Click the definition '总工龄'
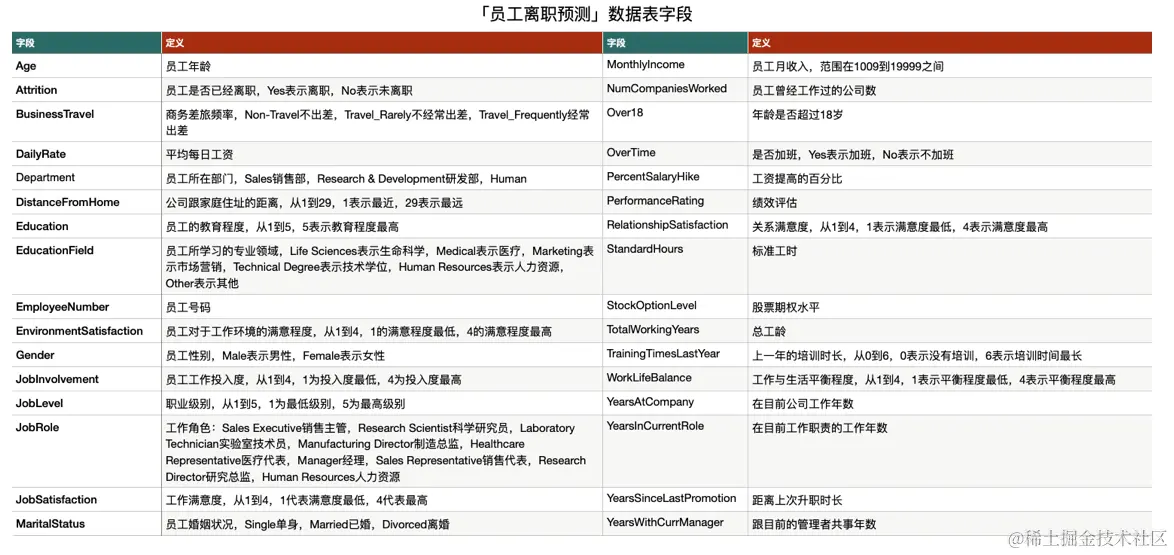The height and width of the screenshot is (555, 1174). 769,330
